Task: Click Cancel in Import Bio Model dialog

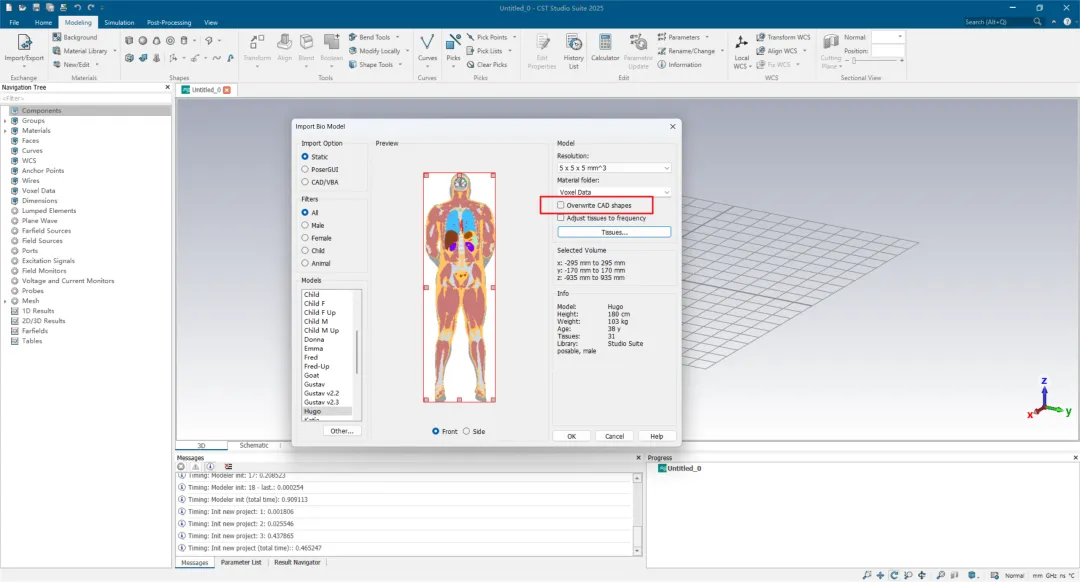Action: [614, 436]
